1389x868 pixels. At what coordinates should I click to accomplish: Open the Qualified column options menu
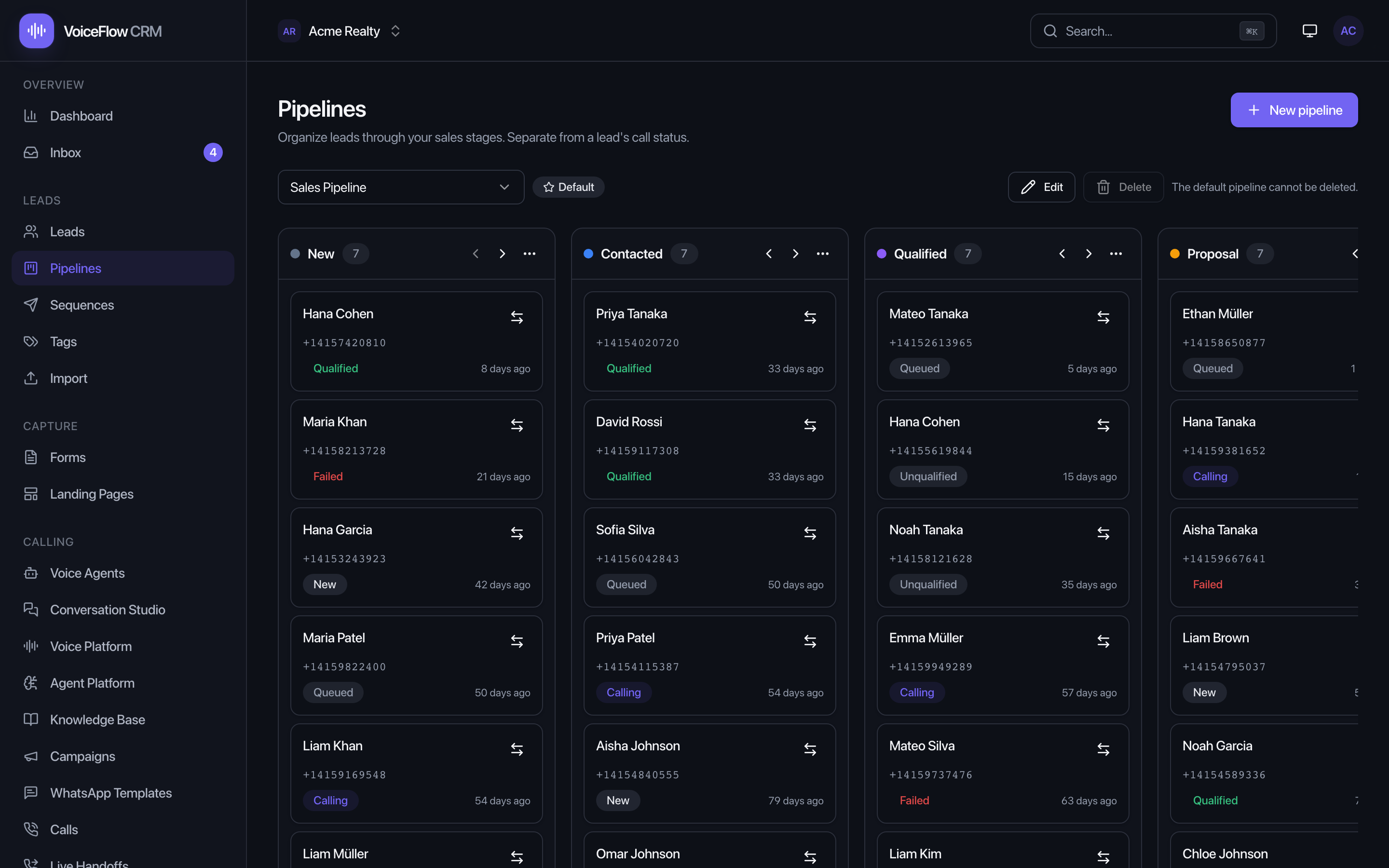[x=1116, y=254]
